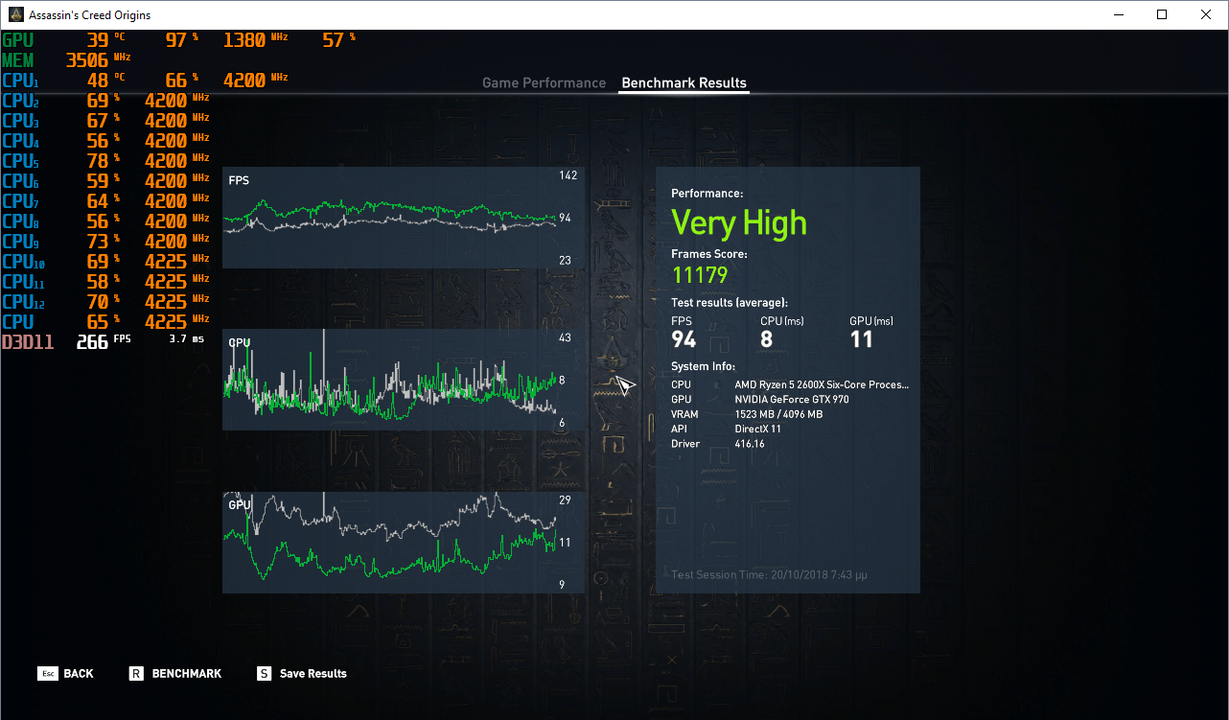Switch to the Game Performance tab
The height and width of the screenshot is (720, 1229).
(544, 83)
